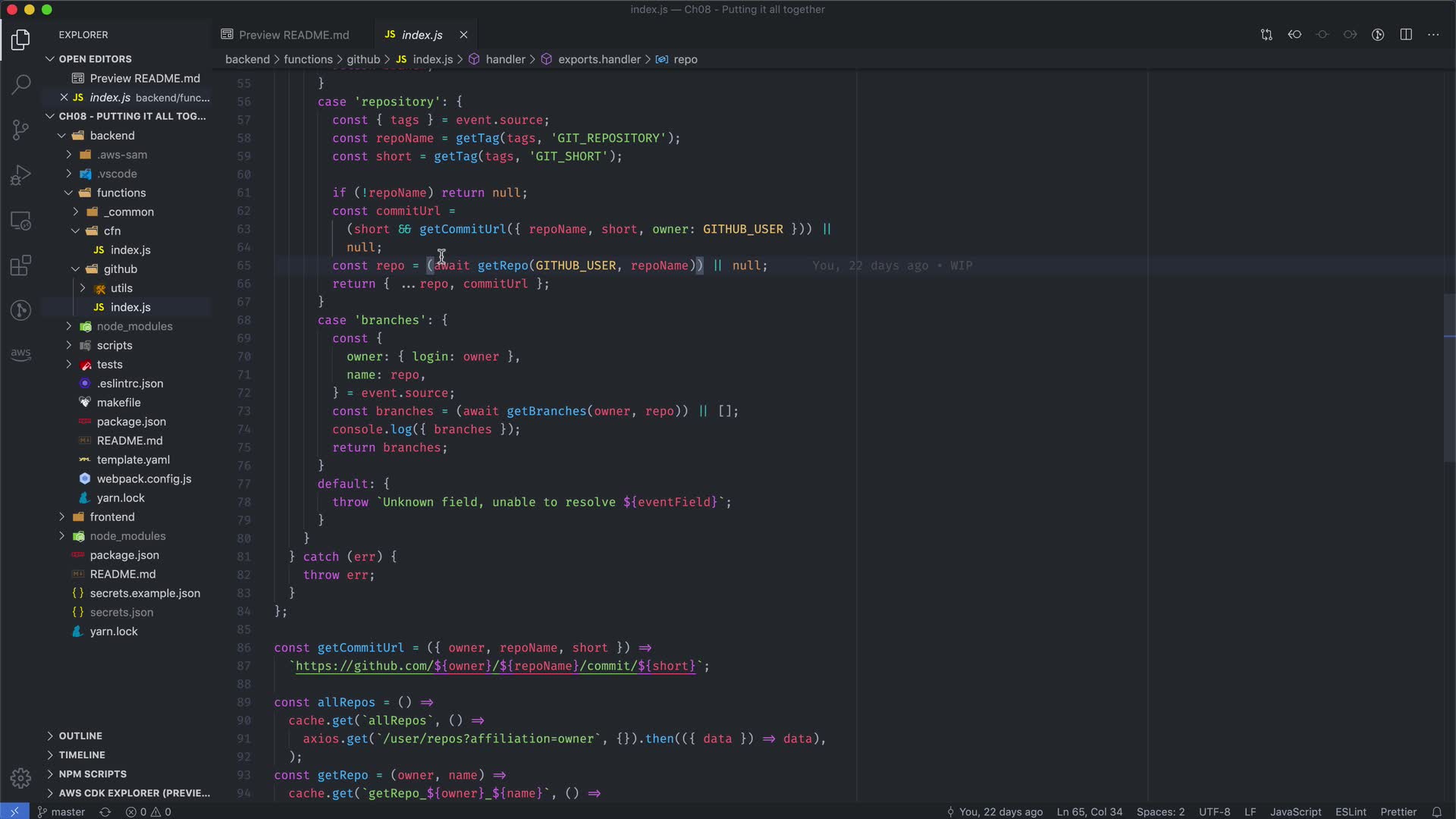Click the split editor right icon
This screenshot has height=819, width=1456.
pos(1406,35)
